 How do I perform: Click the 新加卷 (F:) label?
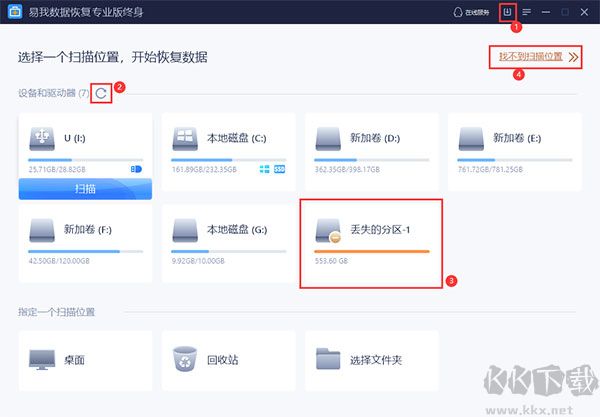[88, 230]
